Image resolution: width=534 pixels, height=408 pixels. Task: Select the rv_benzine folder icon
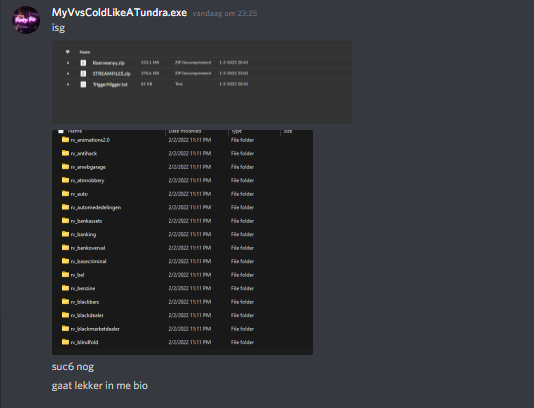pos(65,288)
